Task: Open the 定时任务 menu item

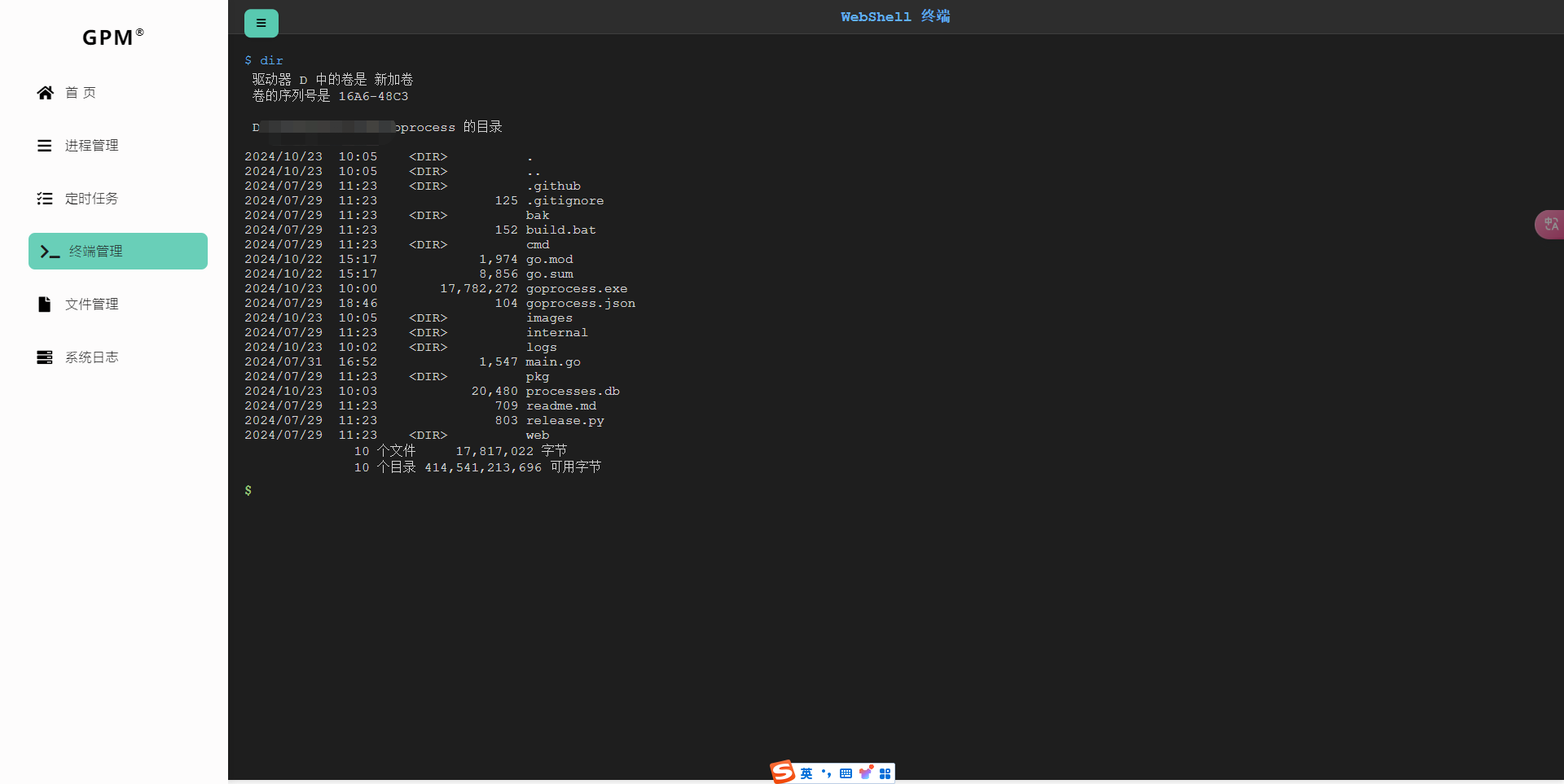Action: click(x=118, y=199)
